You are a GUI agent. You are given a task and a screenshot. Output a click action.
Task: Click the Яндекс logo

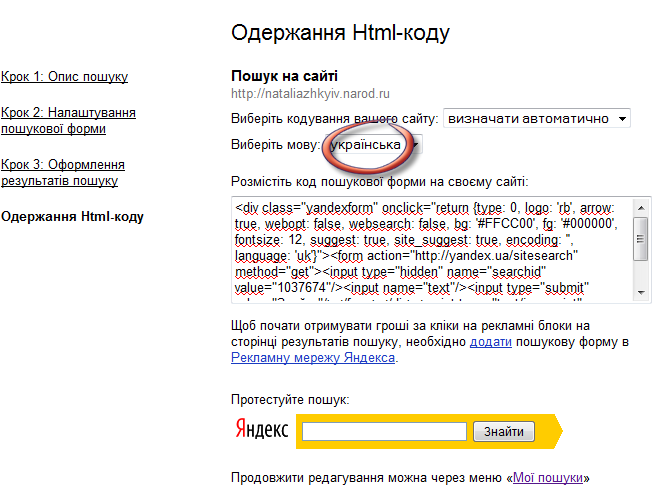[x=262, y=429]
